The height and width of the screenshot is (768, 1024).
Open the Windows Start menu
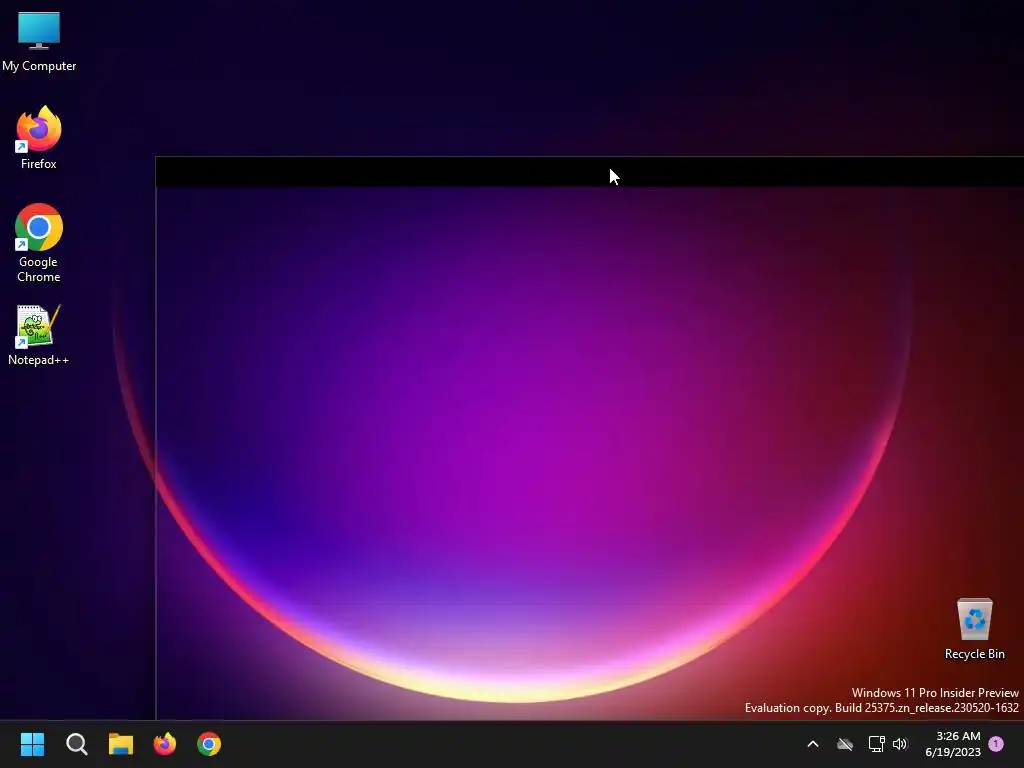(x=32, y=744)
